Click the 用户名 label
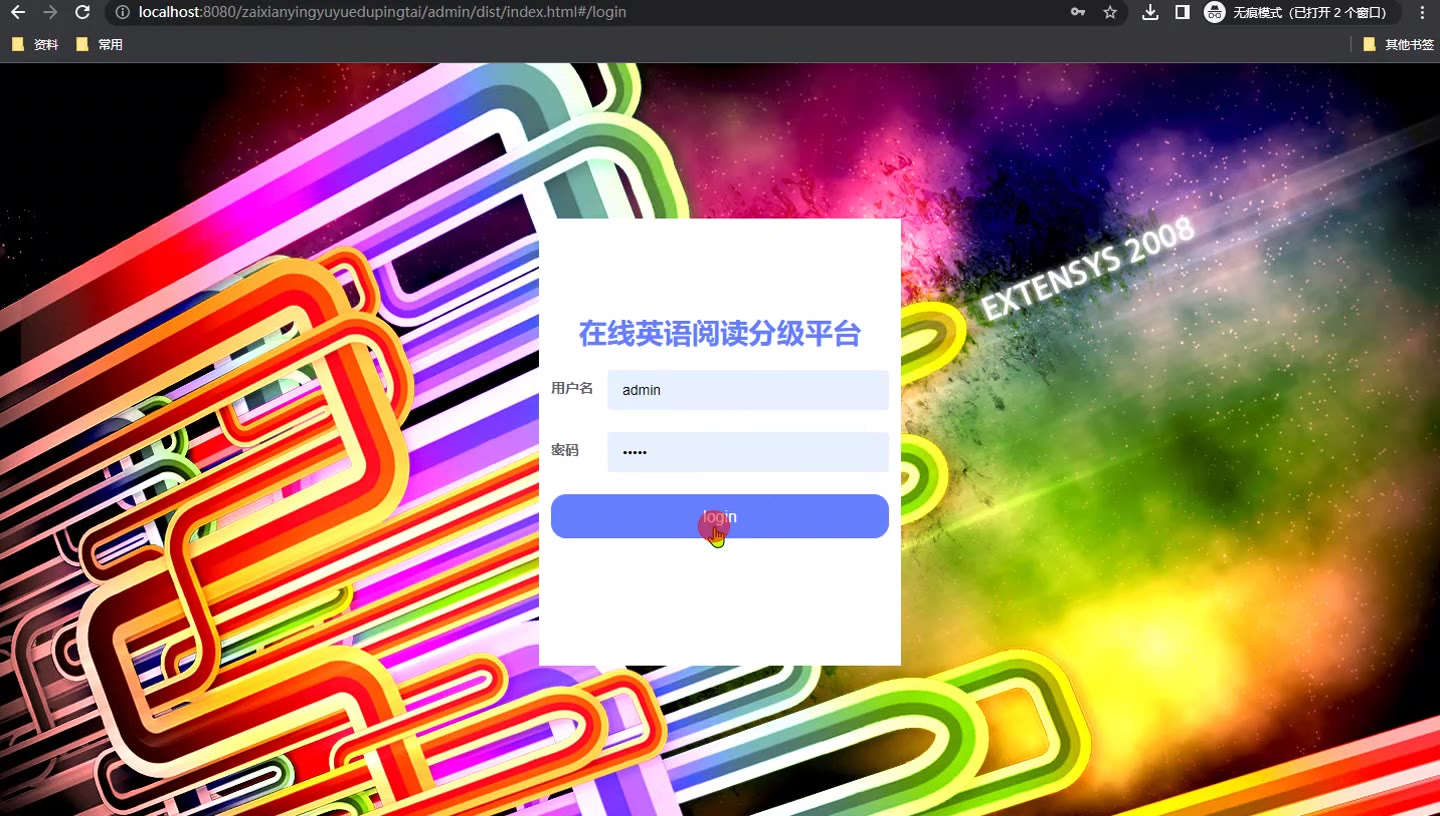The width and height of the screenshot is (1440, 816). click(572, 388)
